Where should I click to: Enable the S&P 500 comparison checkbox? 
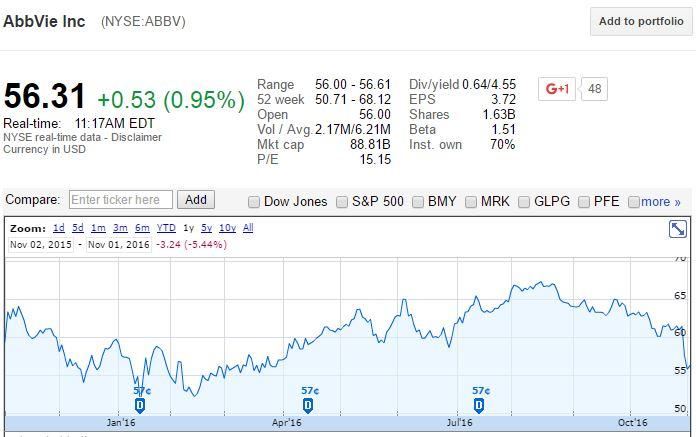pos(342,202)
